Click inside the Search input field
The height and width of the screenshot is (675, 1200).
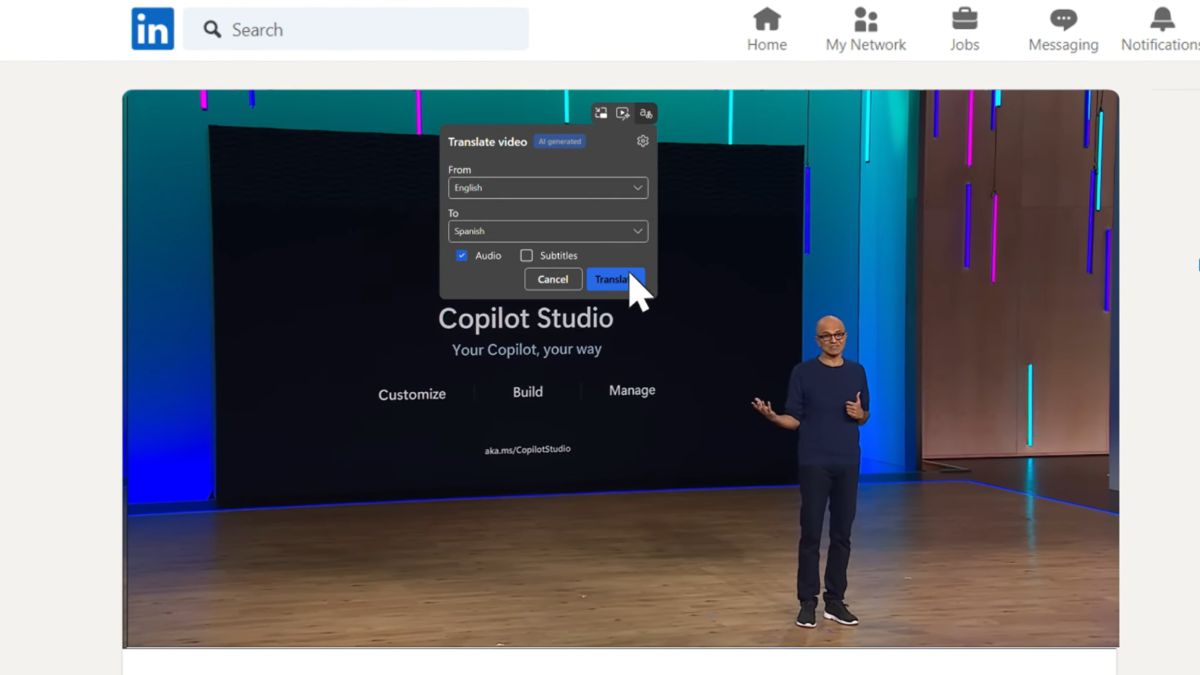pos(350,30)
